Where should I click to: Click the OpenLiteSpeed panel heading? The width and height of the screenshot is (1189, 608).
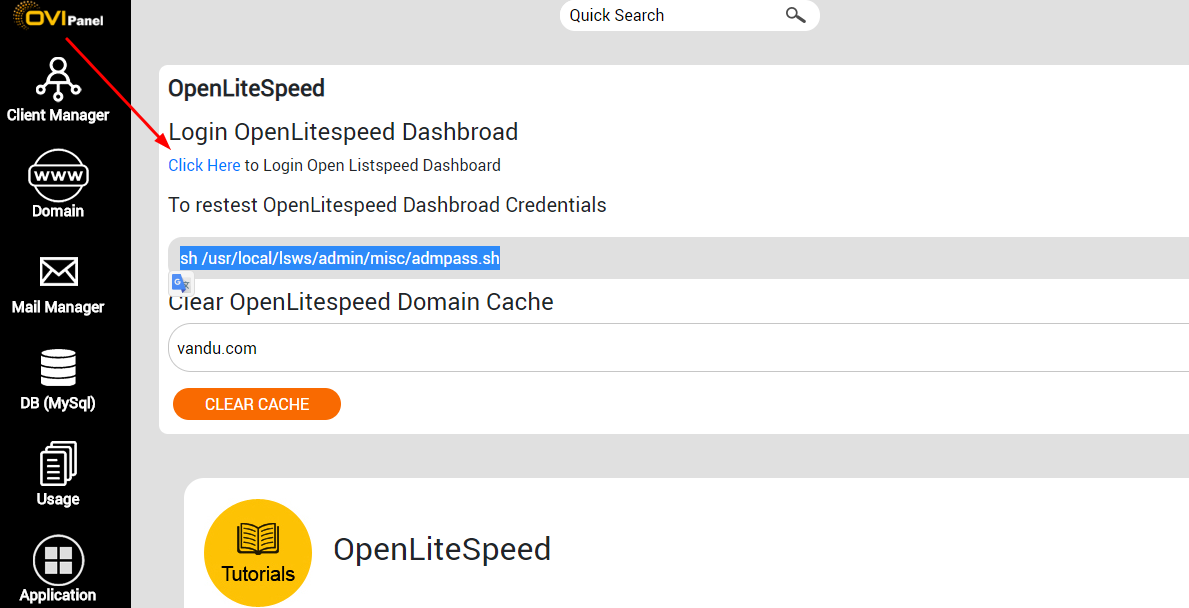point(246,88)
